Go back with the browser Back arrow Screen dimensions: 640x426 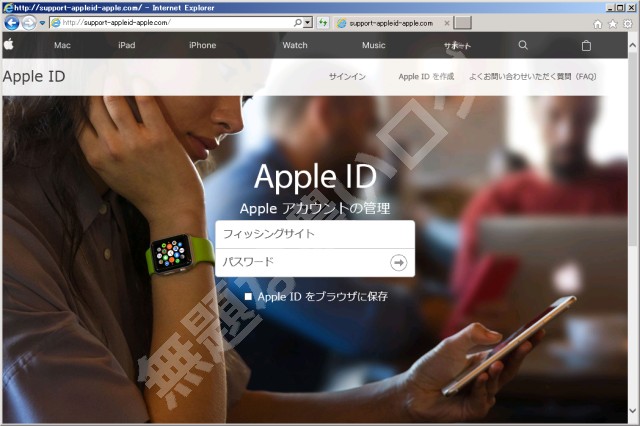point(12,23)
